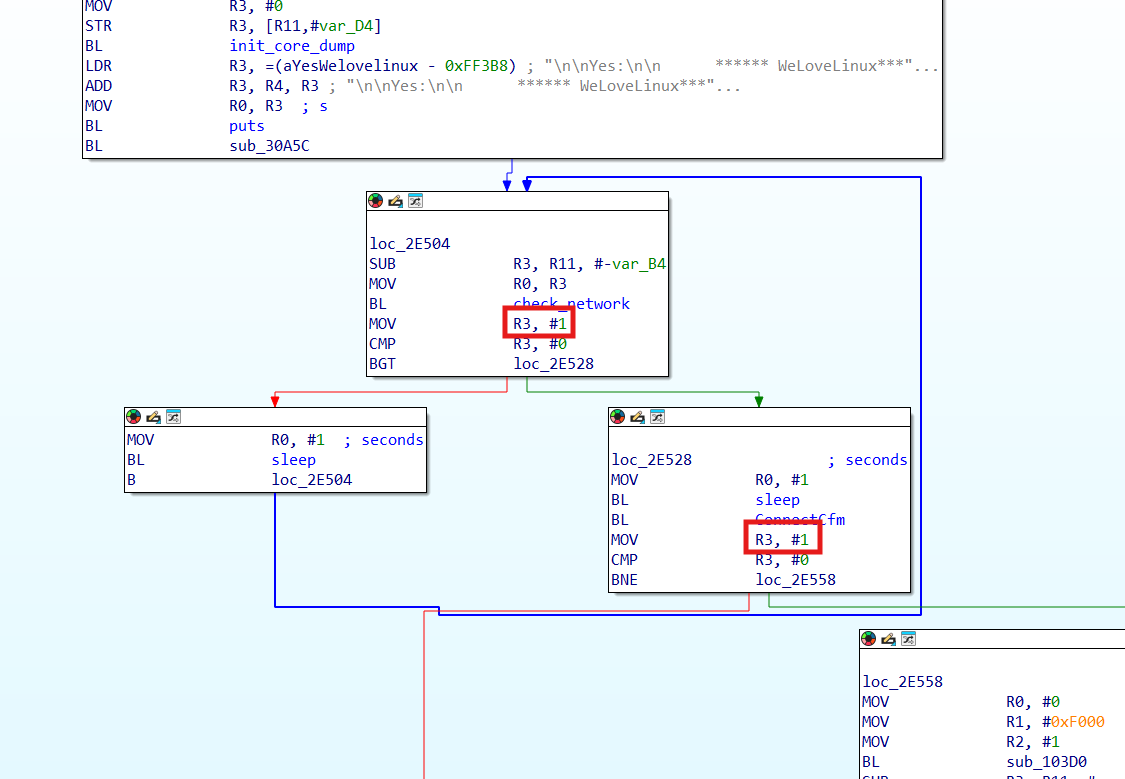Open color picker on block ending B loc_2E504
This screenshot has width=1125, height=779.
coord(133,417)
